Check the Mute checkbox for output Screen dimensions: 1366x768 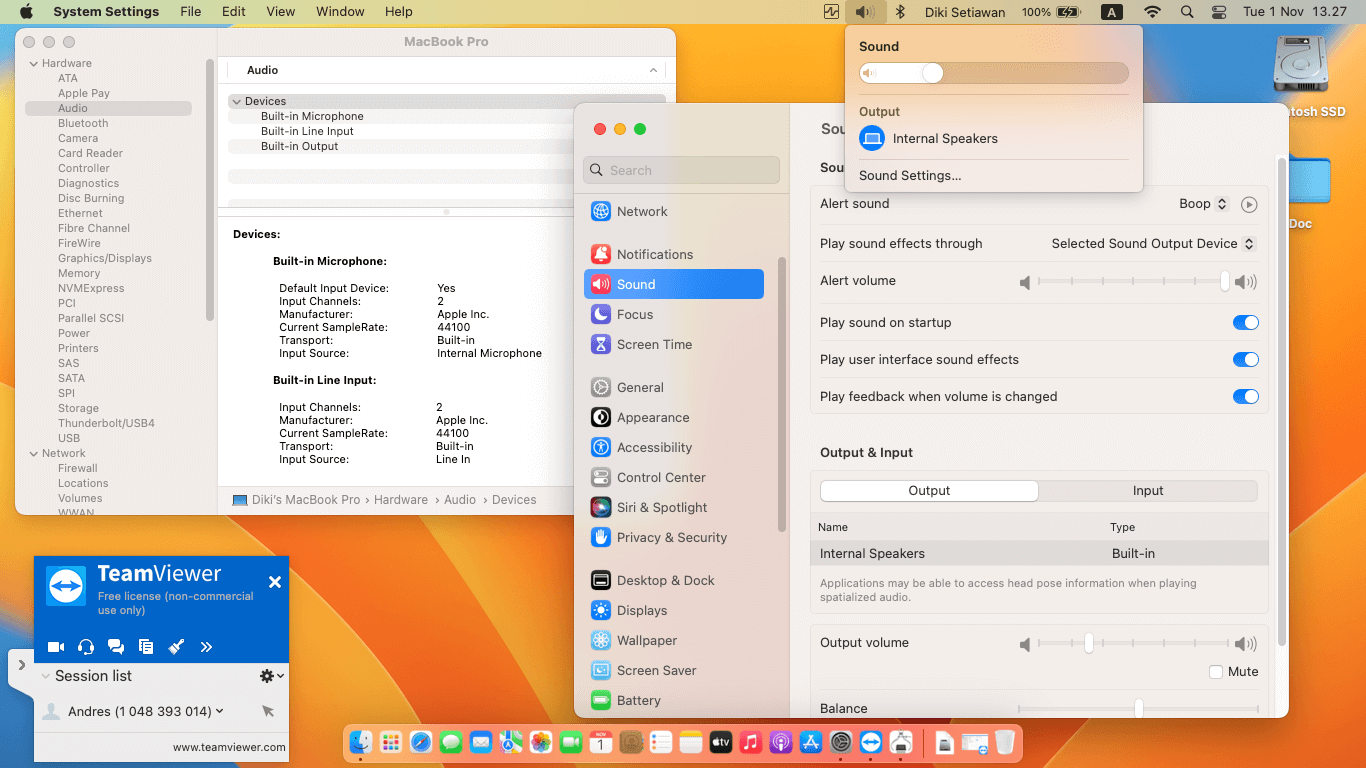tap(1216, 672)
